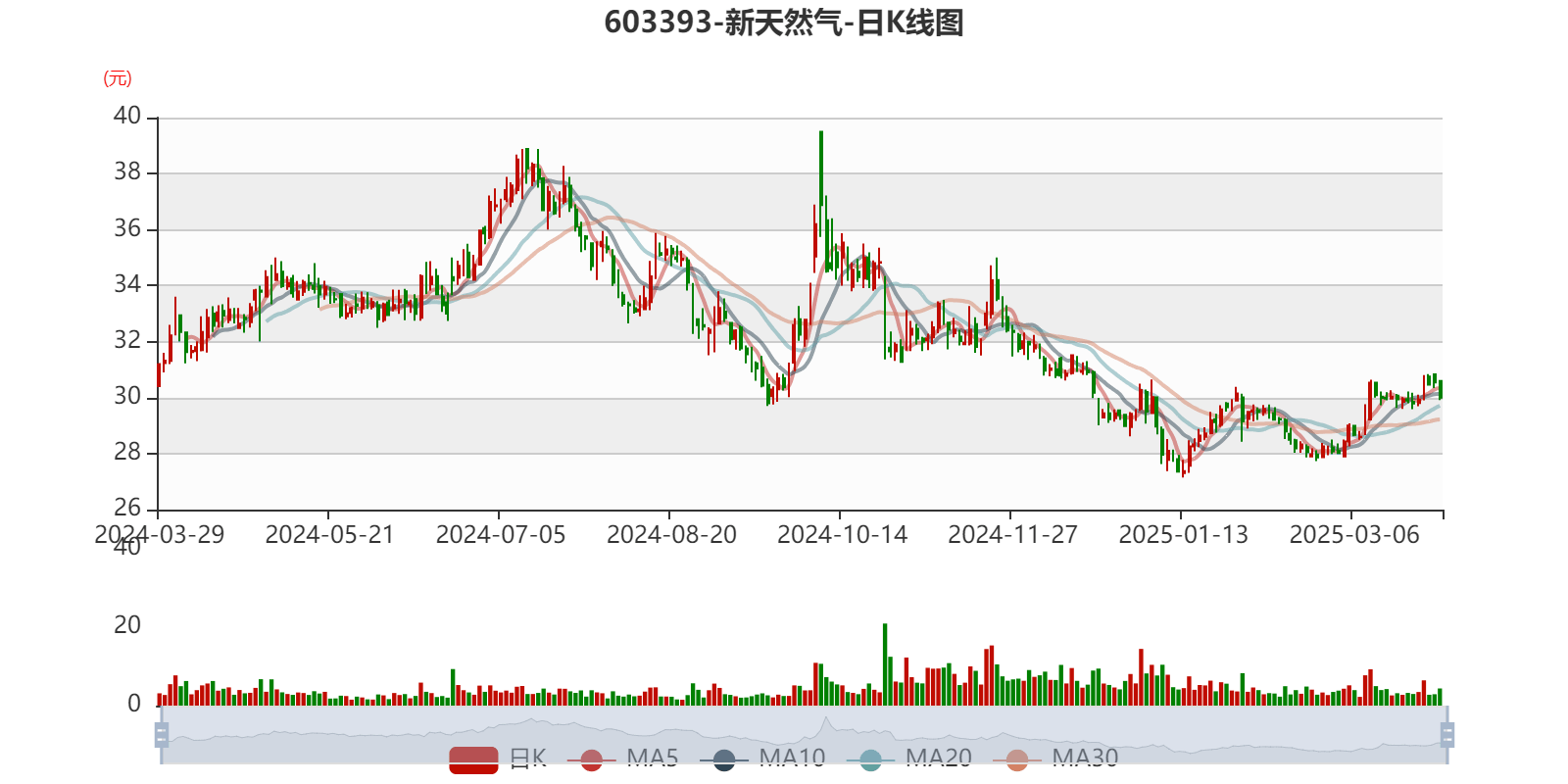Click the left handle of zoom slider
The height and width of the screenshot is (784, 1568).
point(161,735)
